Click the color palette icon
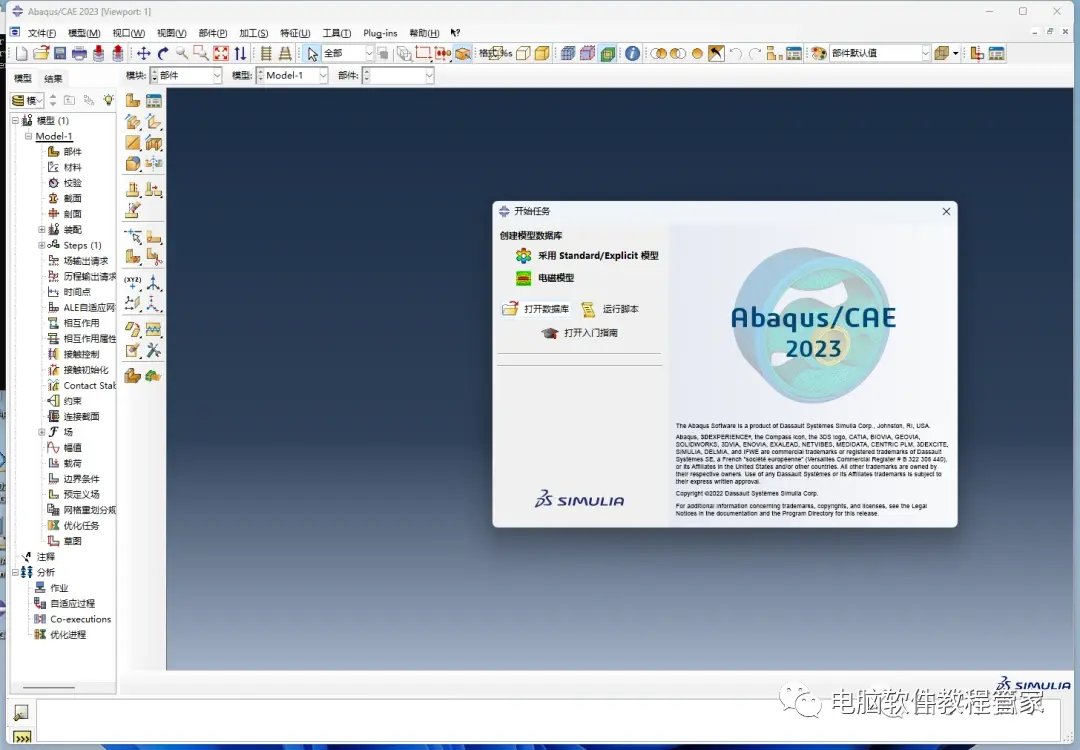The image size is (1080, 750). (x=818, y=53)
